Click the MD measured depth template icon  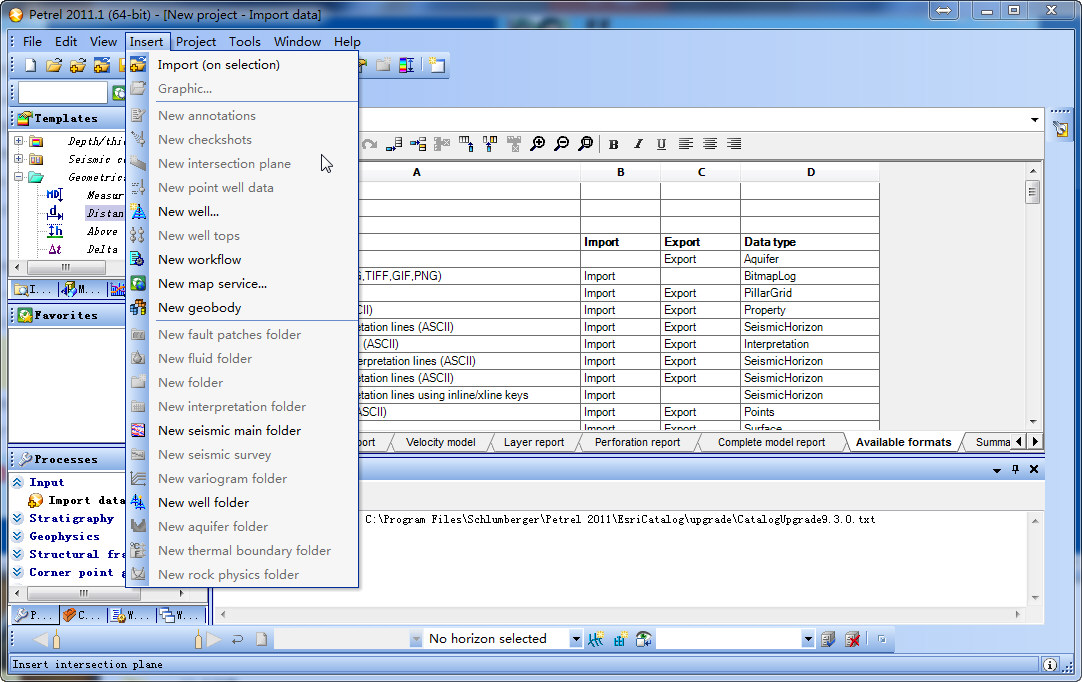[55, 195]
